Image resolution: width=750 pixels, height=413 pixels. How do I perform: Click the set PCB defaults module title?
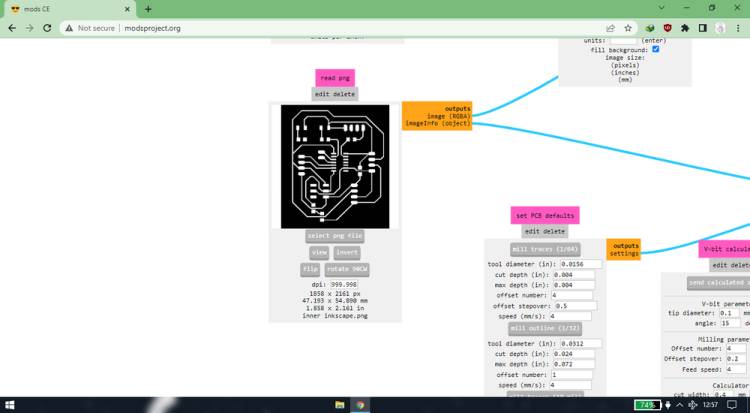point(545,215)
